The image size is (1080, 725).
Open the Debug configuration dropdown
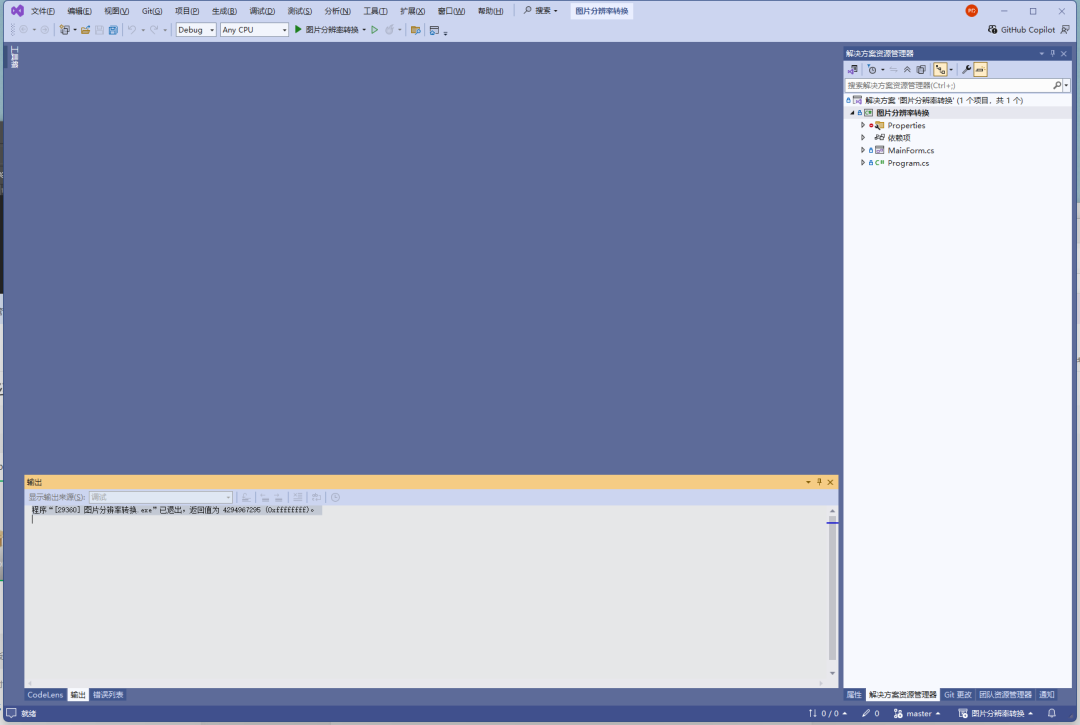click(x=196, y=30)
